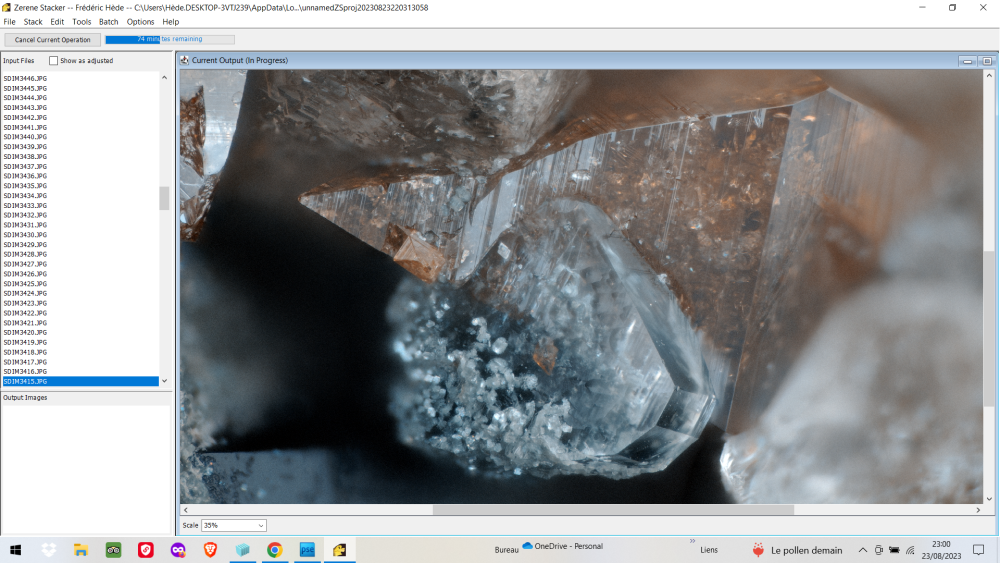The width and height of the screenshot is (1000, 563).
Task: Switch to Photoshop Elements in the taskbar
Action: click(307, 549)
